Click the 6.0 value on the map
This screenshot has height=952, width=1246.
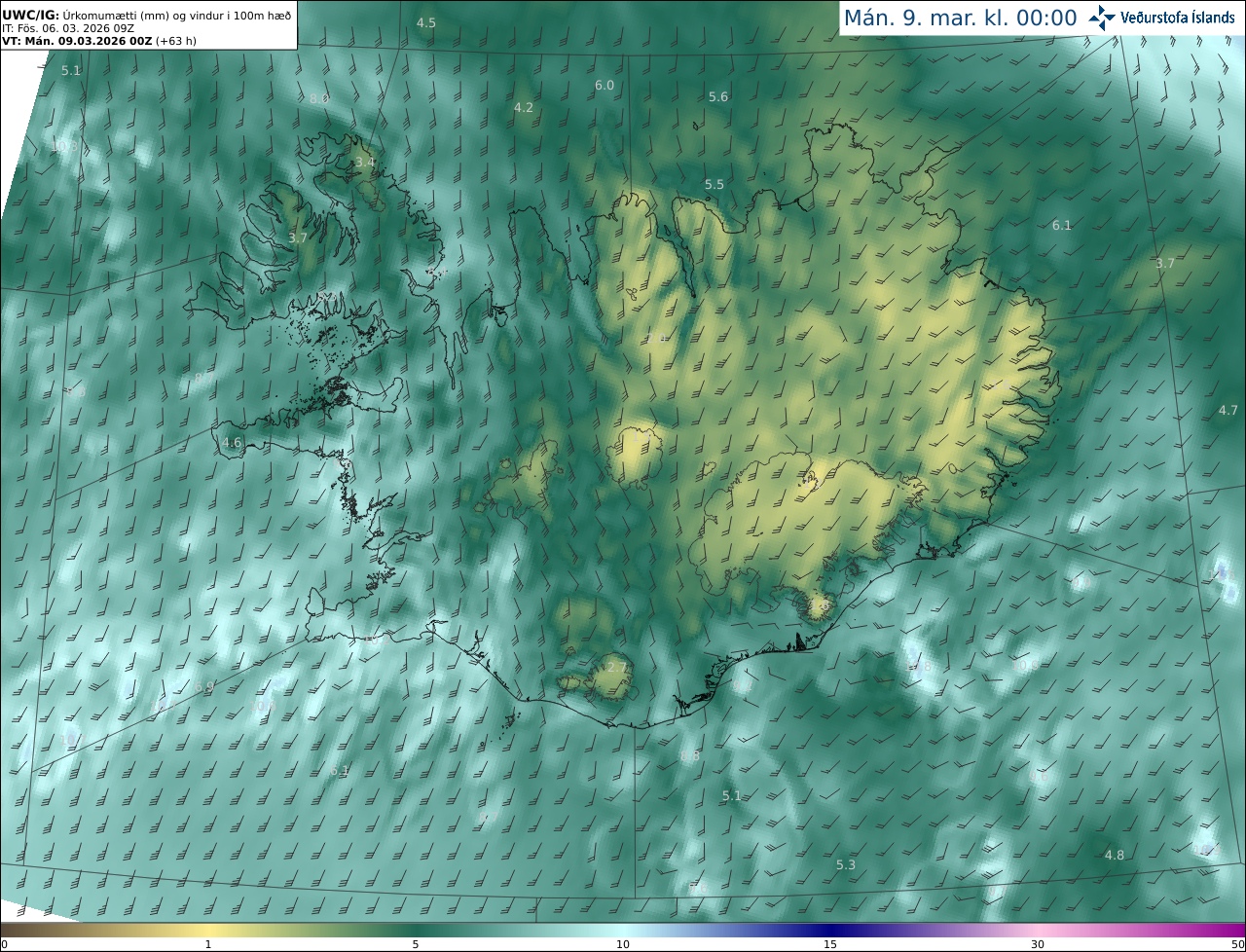click(605, 85)
